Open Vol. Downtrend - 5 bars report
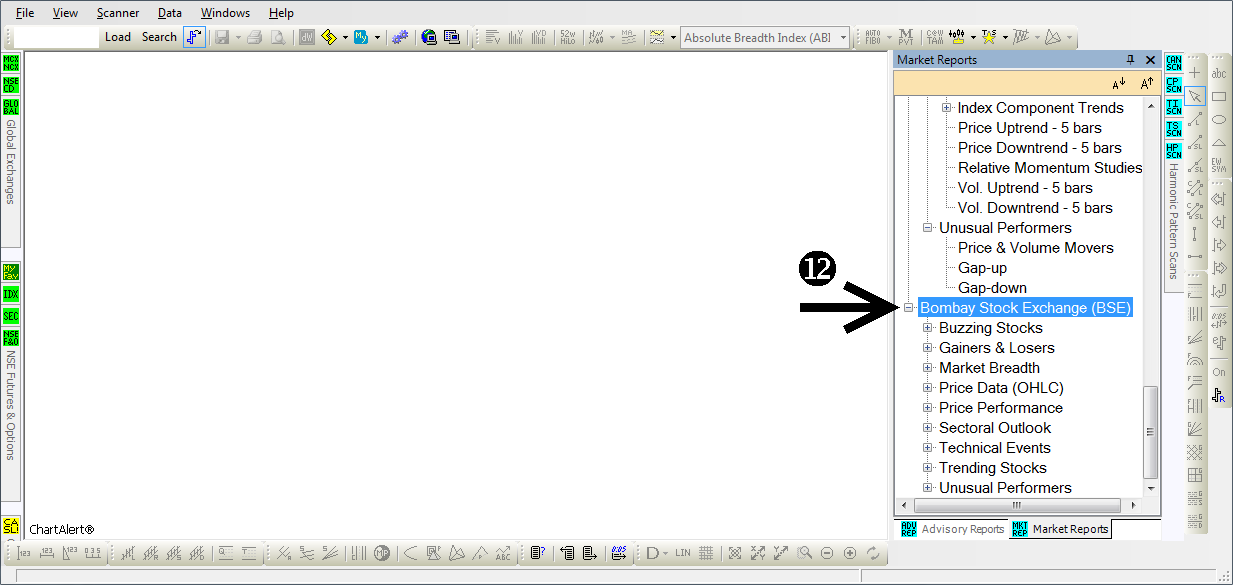 coord(1035,208)
